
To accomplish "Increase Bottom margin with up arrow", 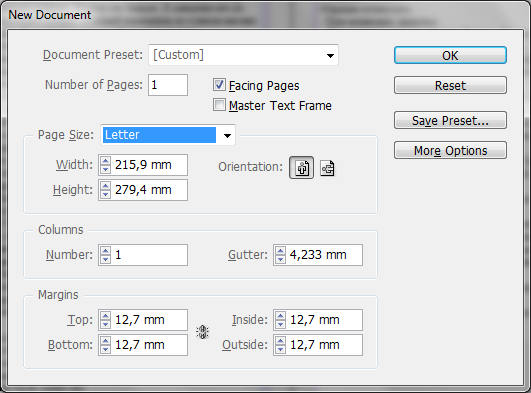I will tap(106, 341).
